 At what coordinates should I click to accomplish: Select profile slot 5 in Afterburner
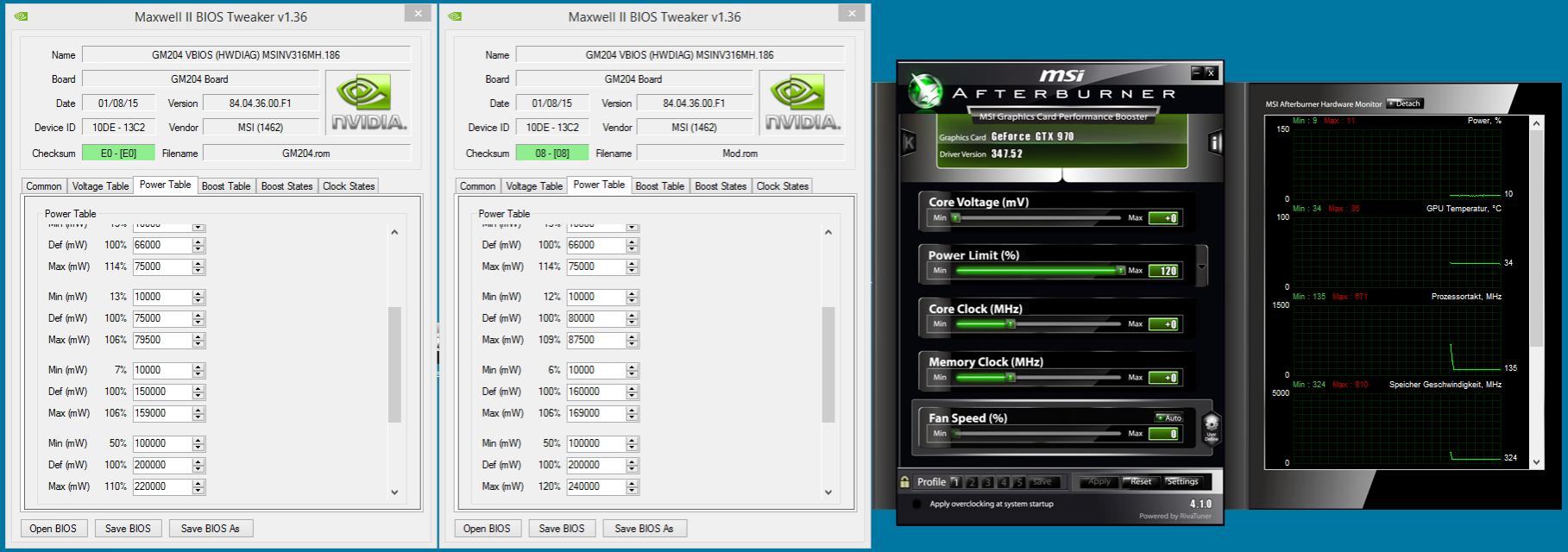coord(1019,482)
